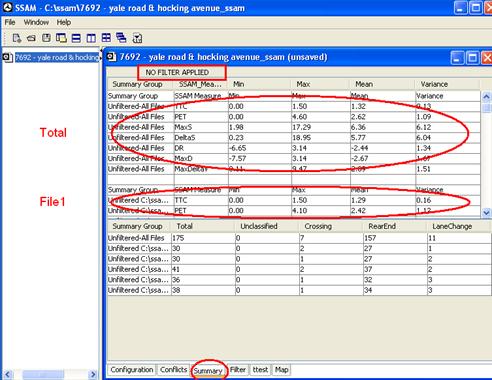Select the 175 total conflicts cell

click(x=203, y=238)
